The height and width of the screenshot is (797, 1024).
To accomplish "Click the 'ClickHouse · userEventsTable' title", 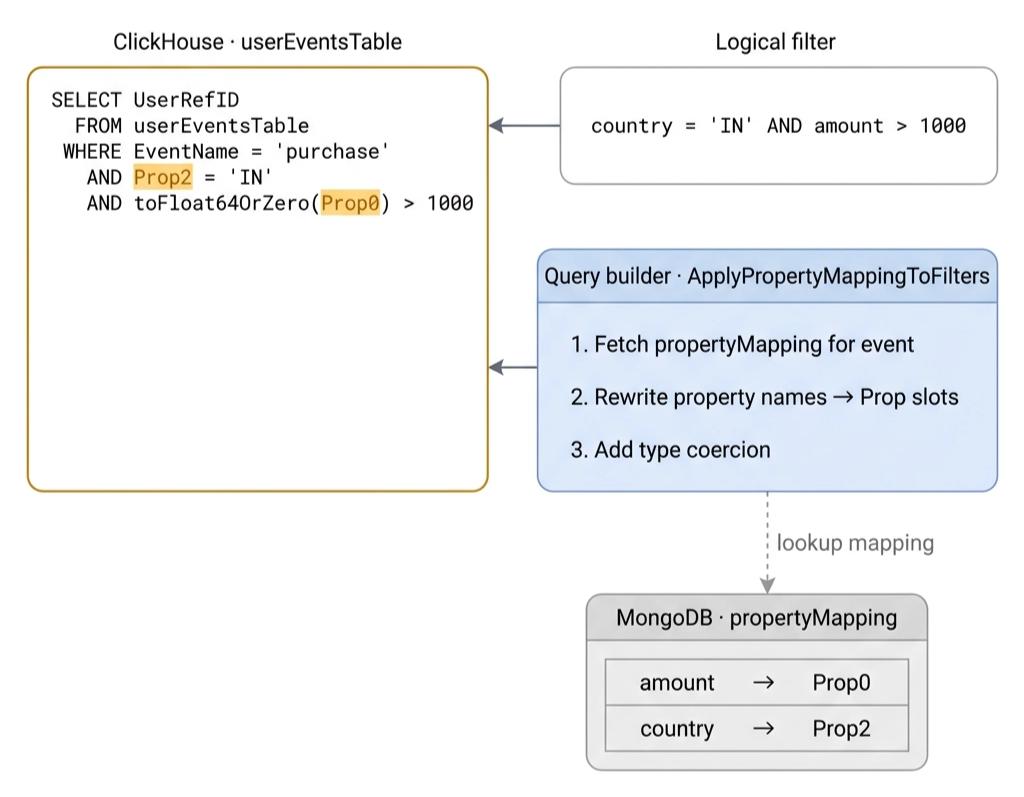I will 257,42.
